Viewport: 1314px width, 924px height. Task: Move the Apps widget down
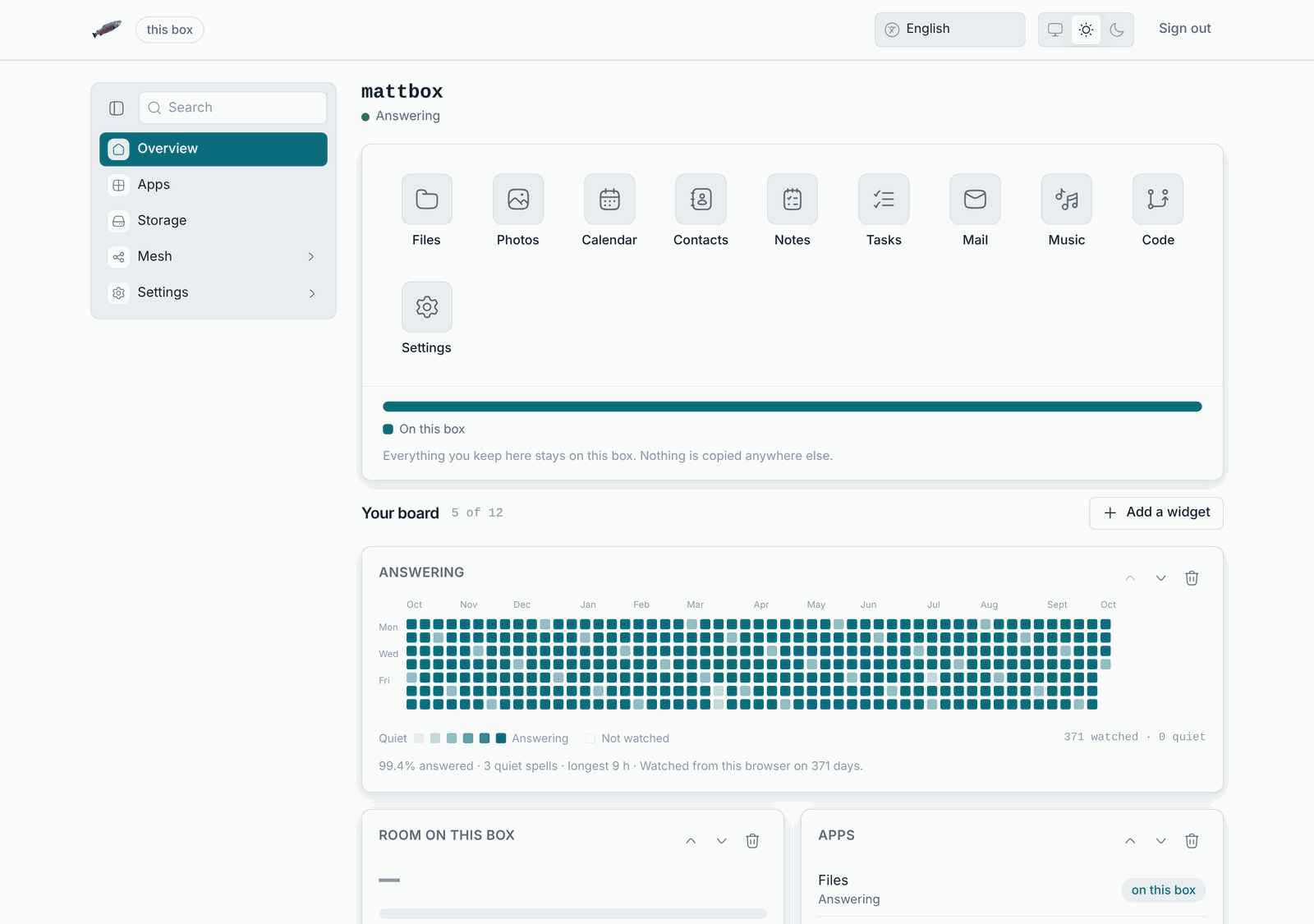tap(1160, 841)
